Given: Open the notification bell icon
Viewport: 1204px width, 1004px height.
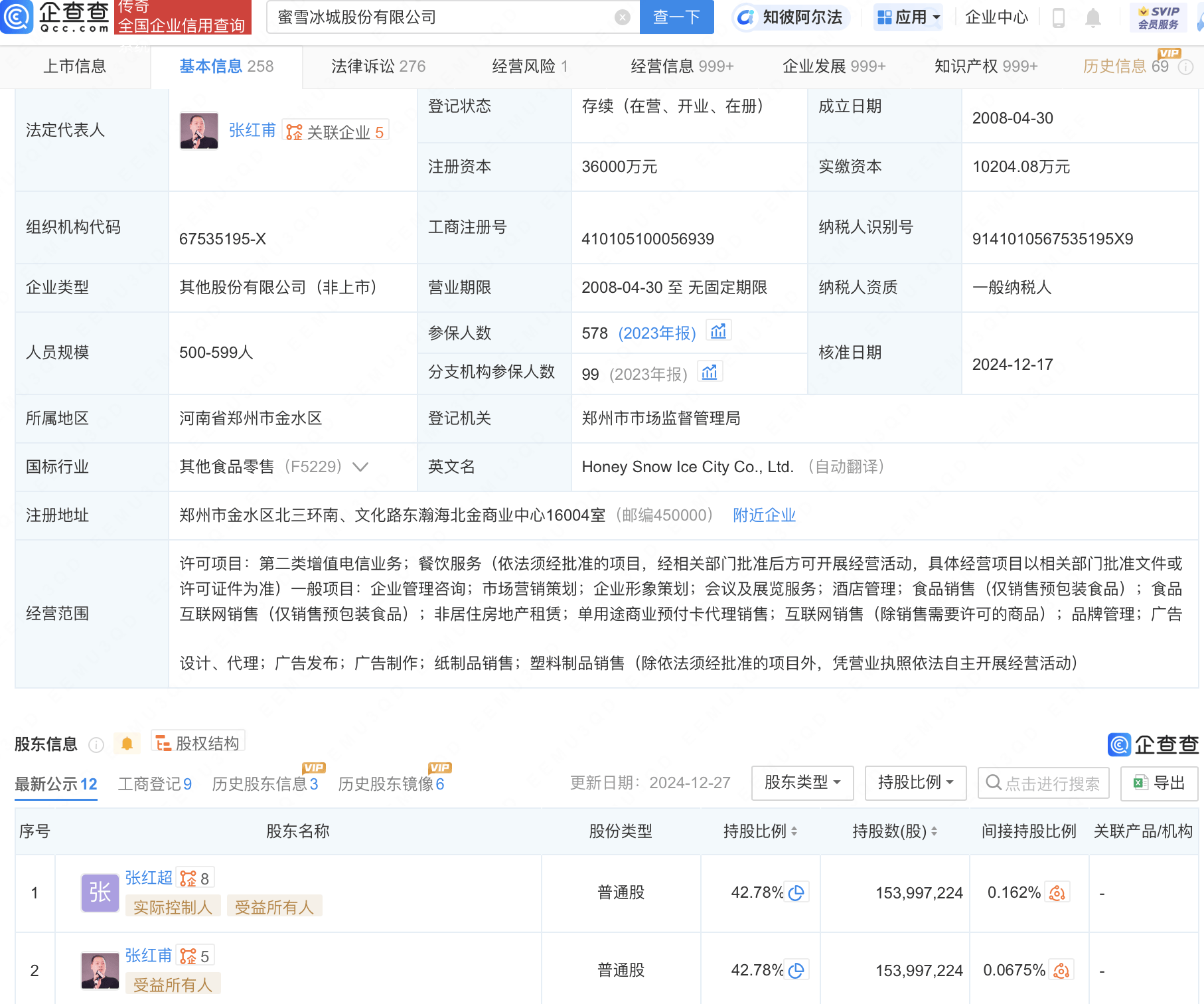Looking at the screenshot, I should 1092,18.
